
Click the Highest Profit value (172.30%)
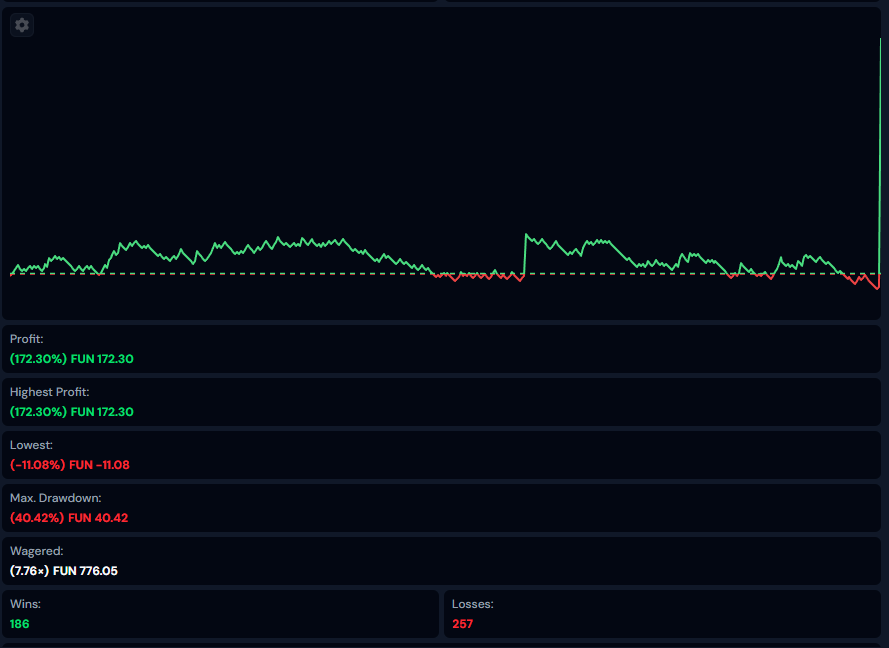click(38, 411)
